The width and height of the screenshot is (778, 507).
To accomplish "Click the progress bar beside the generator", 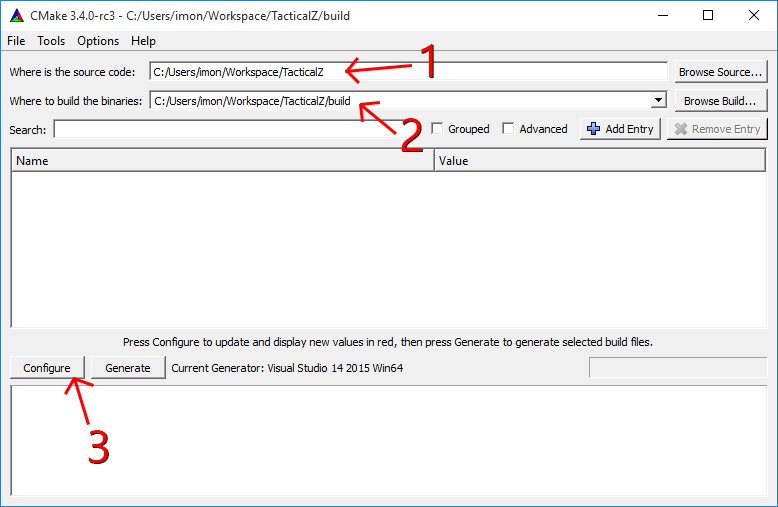I will point(678,368).
